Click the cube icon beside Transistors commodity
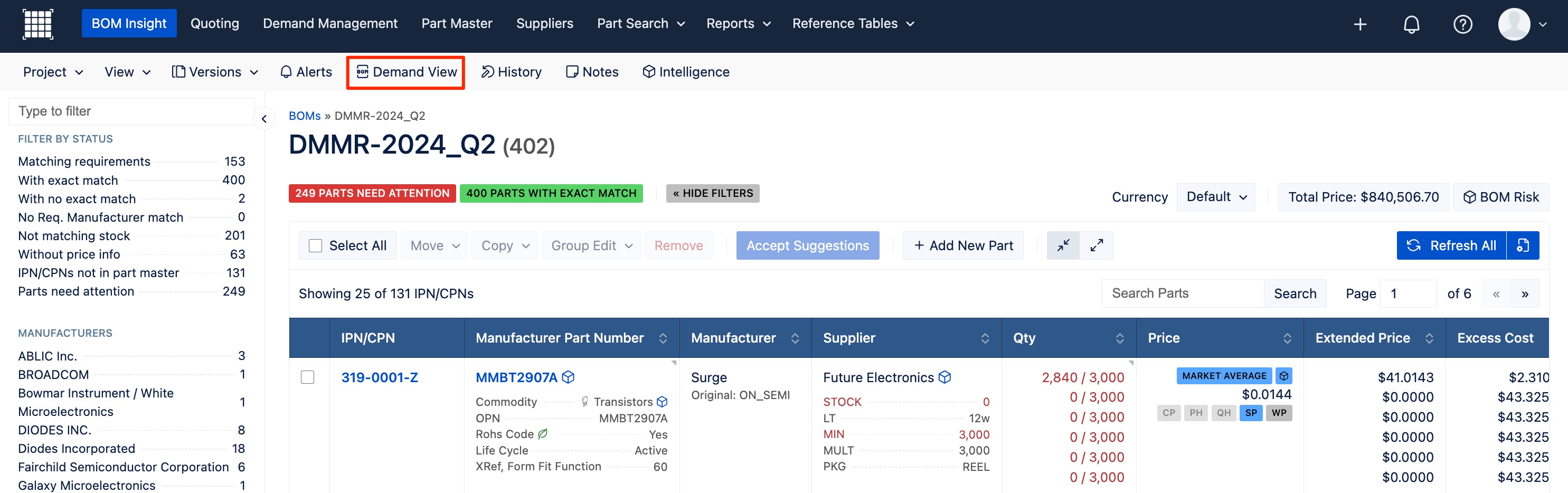Image resolution: width=1568 pixels, height=493 pixels. click(662, 402)
